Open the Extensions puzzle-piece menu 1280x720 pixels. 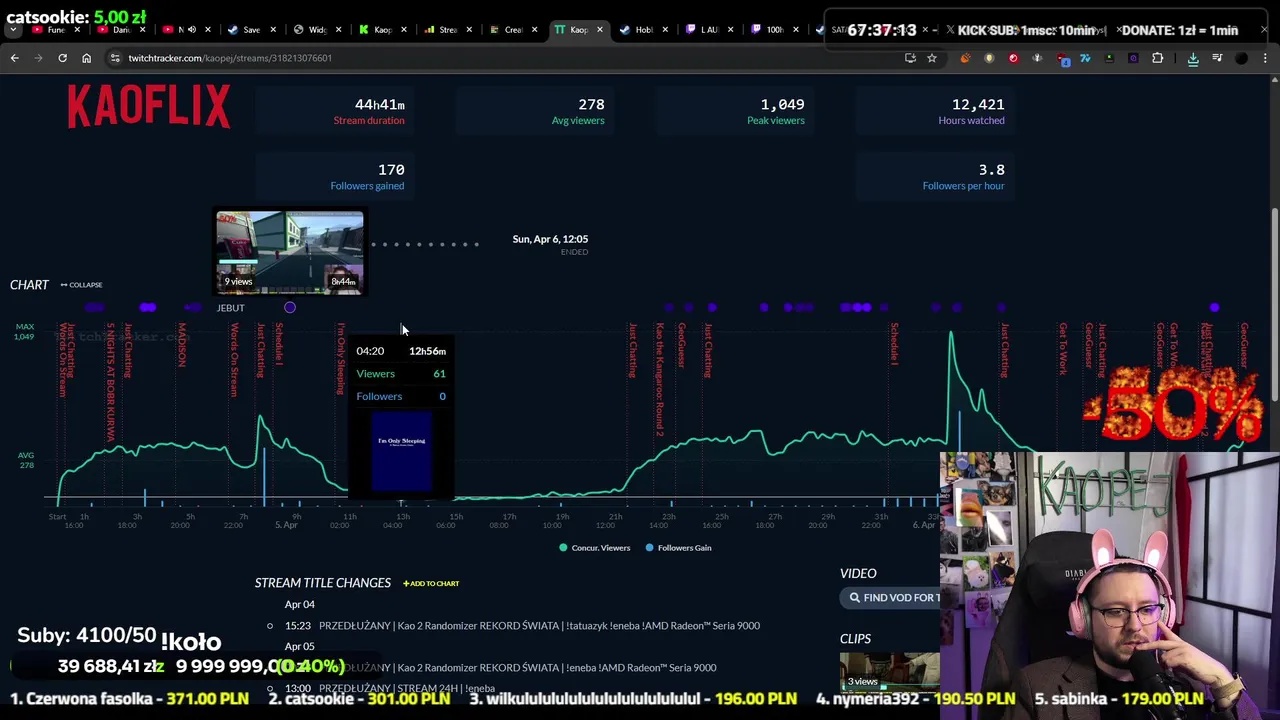click(x=1157, y=58)
